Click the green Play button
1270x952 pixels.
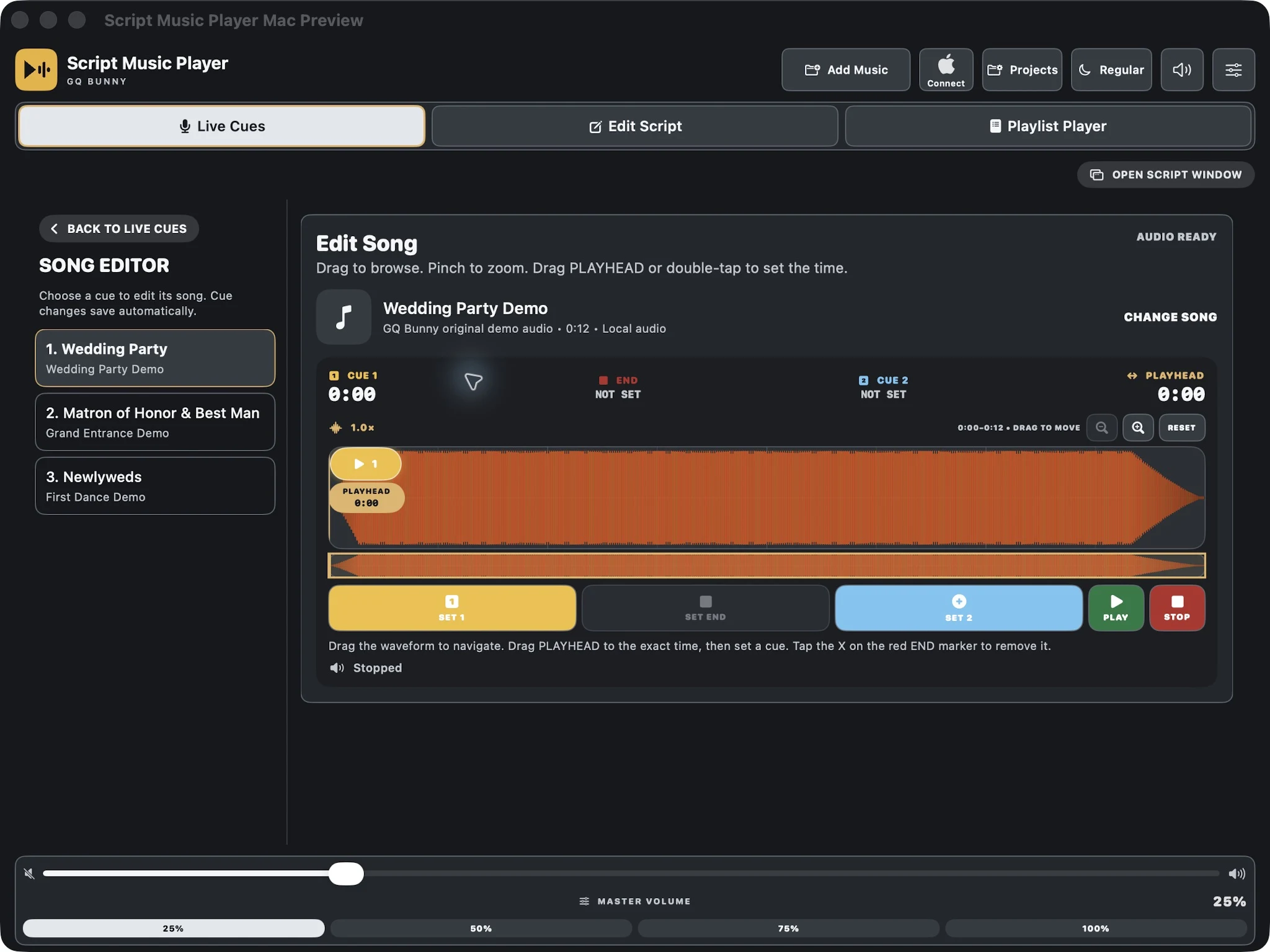coord(1116,608)
